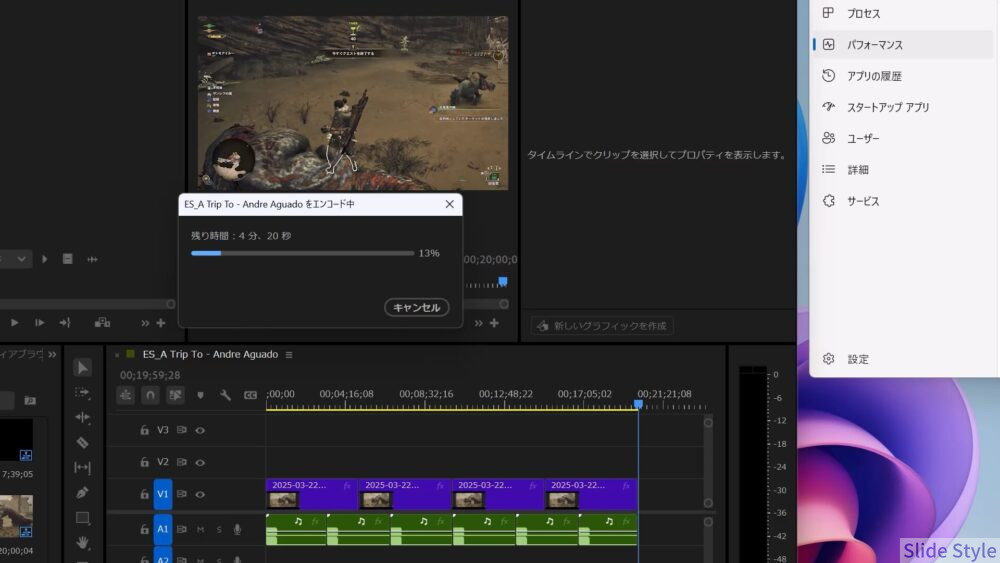This screenshot has height=563, width=1000.
Task: Select the Rectangle shape tool
Action: (x=82, y=517)
